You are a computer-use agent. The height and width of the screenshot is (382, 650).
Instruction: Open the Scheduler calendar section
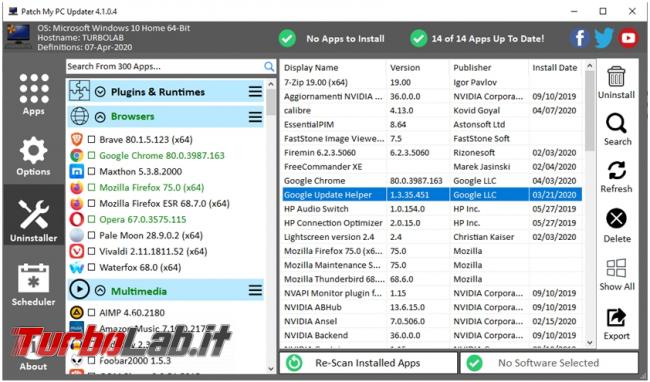coord(34,284)
